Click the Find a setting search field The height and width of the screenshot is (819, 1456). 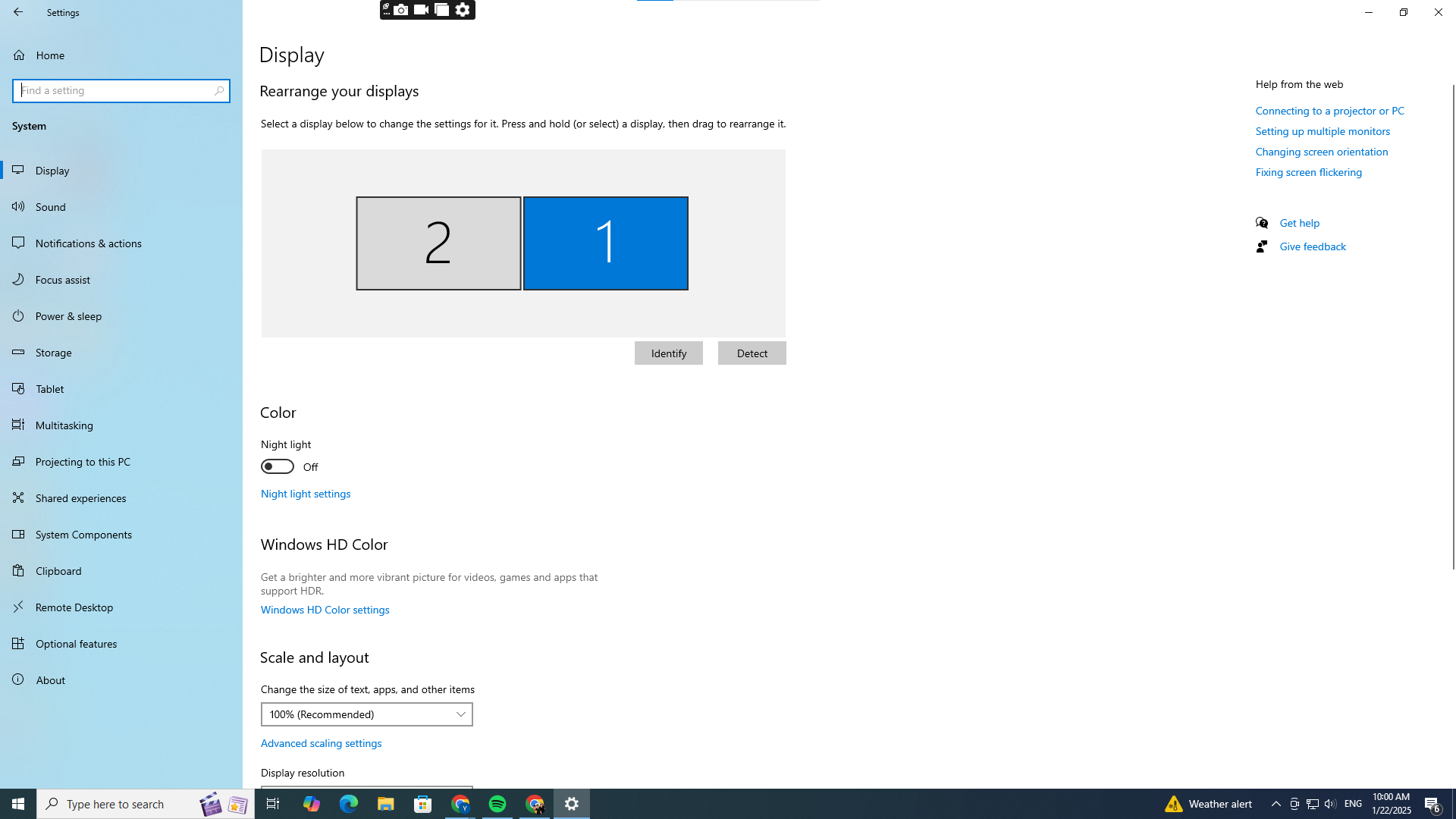(x=114, y=91)
